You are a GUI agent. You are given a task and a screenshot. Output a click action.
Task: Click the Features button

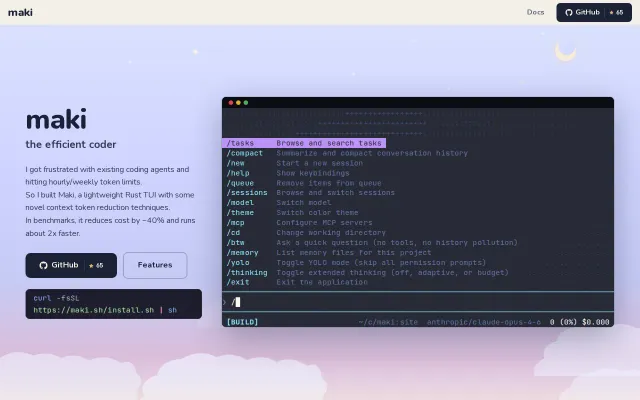tap(155, 265)
